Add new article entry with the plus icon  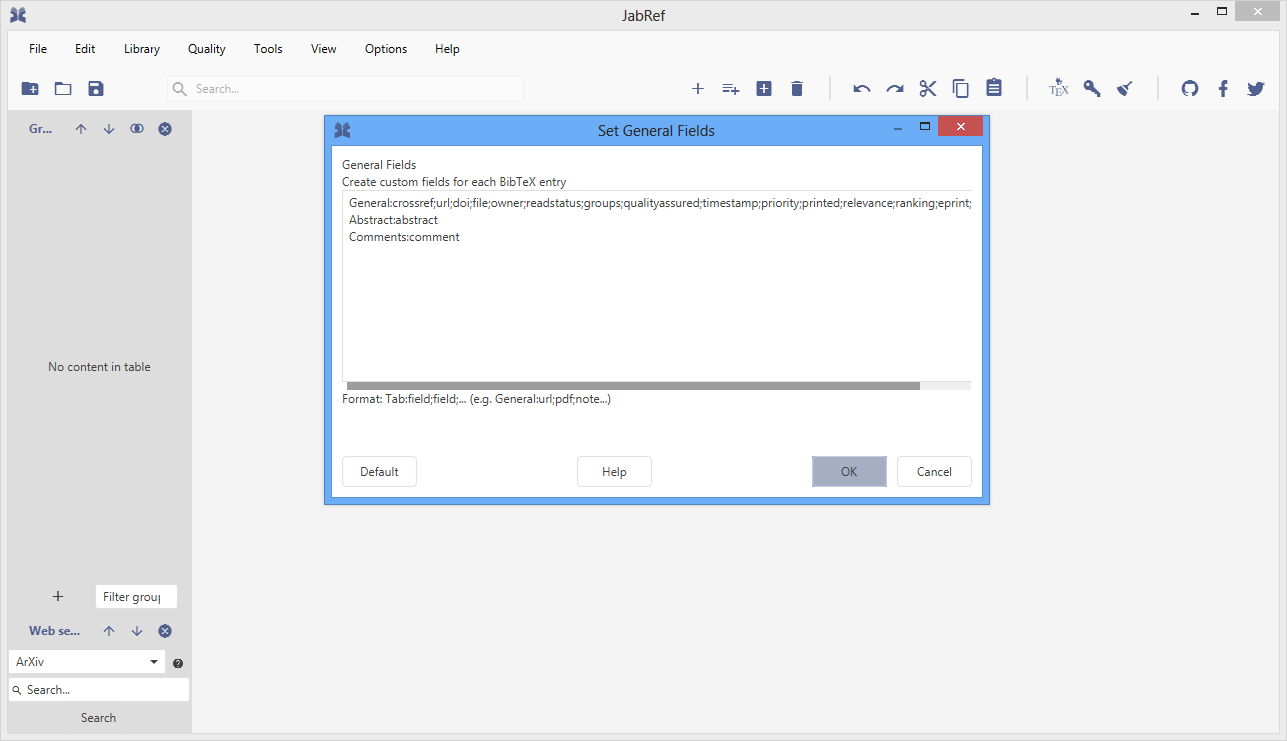698,89
